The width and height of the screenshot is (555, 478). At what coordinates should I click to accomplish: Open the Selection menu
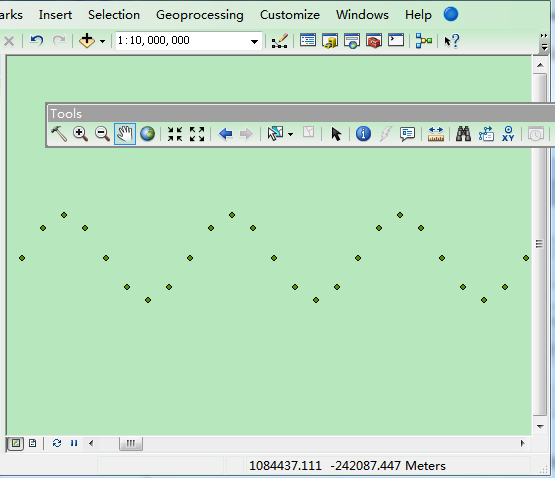114,15
